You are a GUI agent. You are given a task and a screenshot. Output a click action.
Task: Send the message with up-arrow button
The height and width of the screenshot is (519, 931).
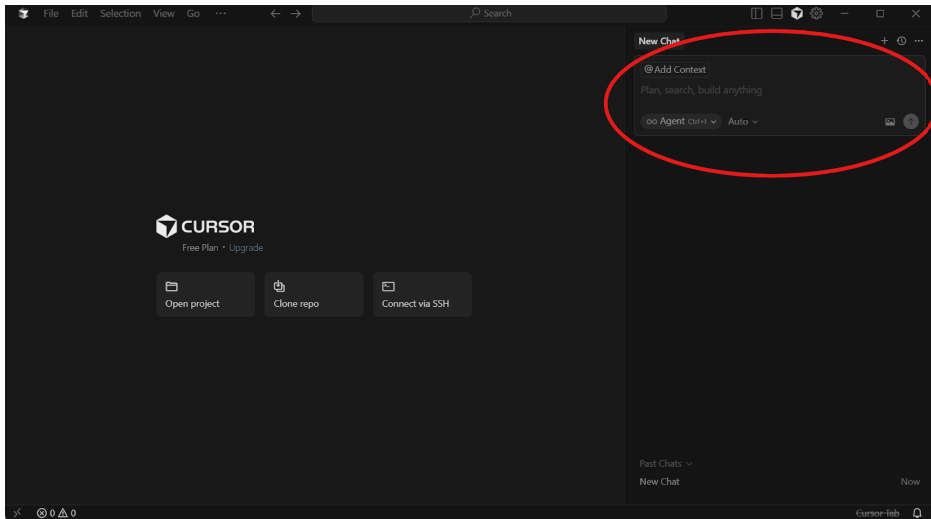[x=911, y=121]
